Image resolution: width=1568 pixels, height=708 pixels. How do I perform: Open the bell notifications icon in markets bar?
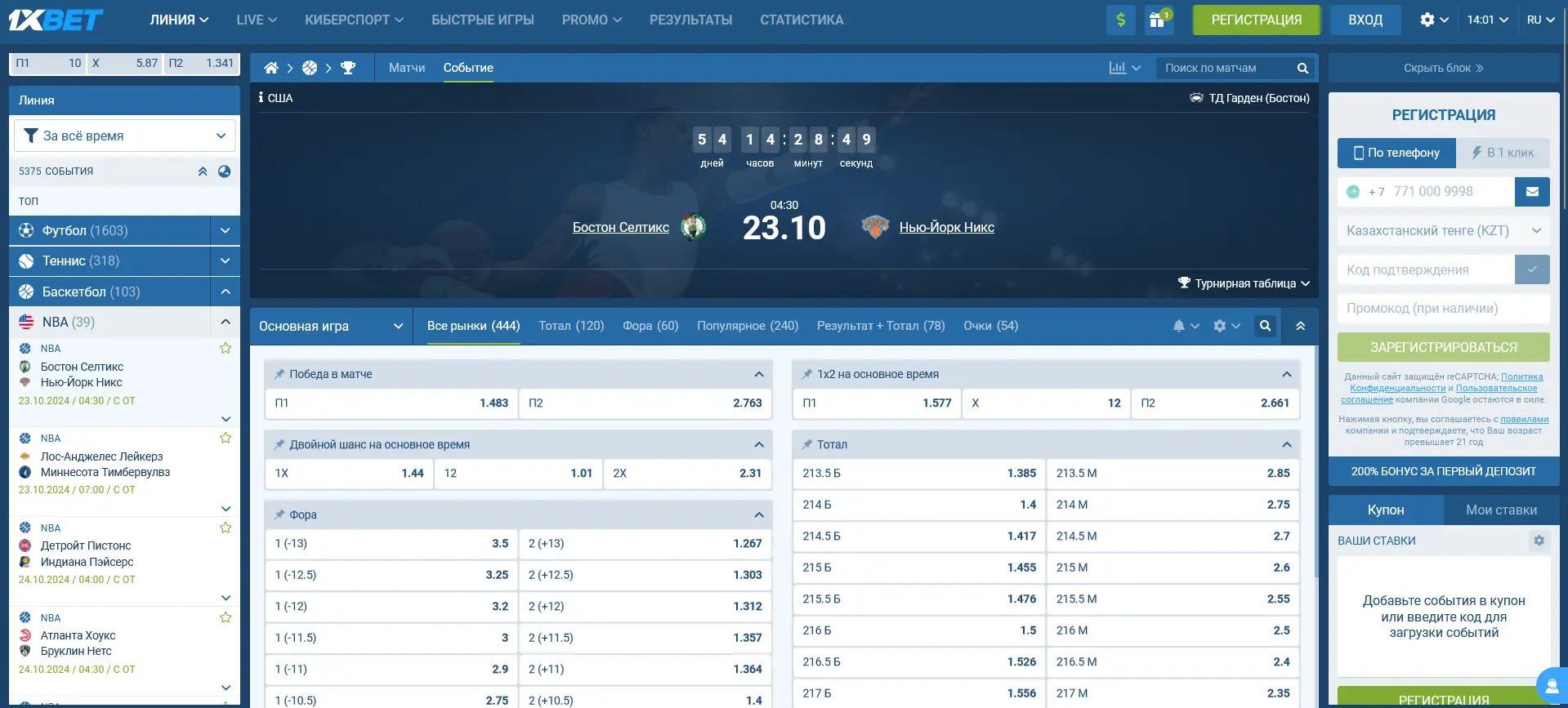point(1186,326)
